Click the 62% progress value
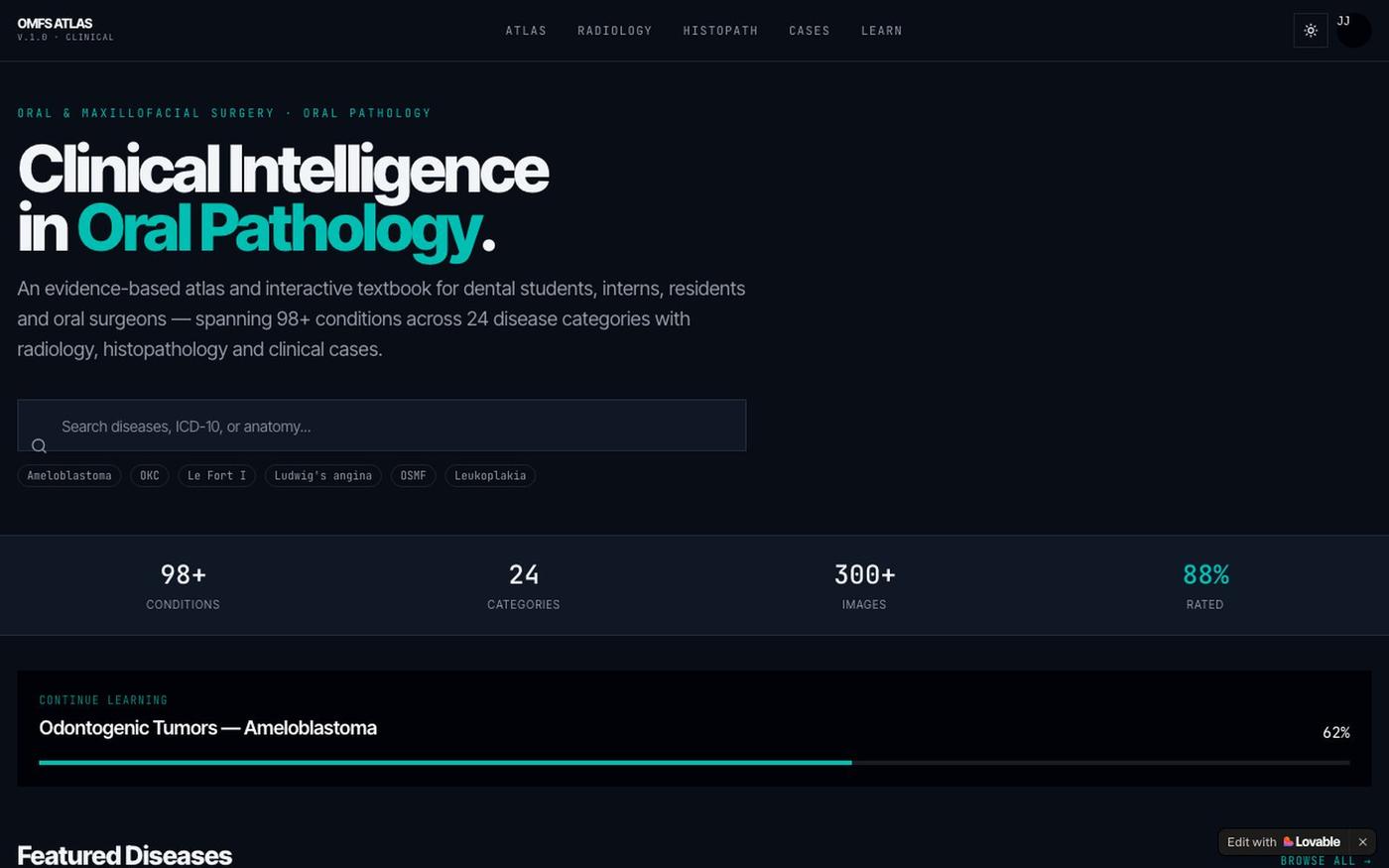The image size is (1389, 868). point(1336,733)
